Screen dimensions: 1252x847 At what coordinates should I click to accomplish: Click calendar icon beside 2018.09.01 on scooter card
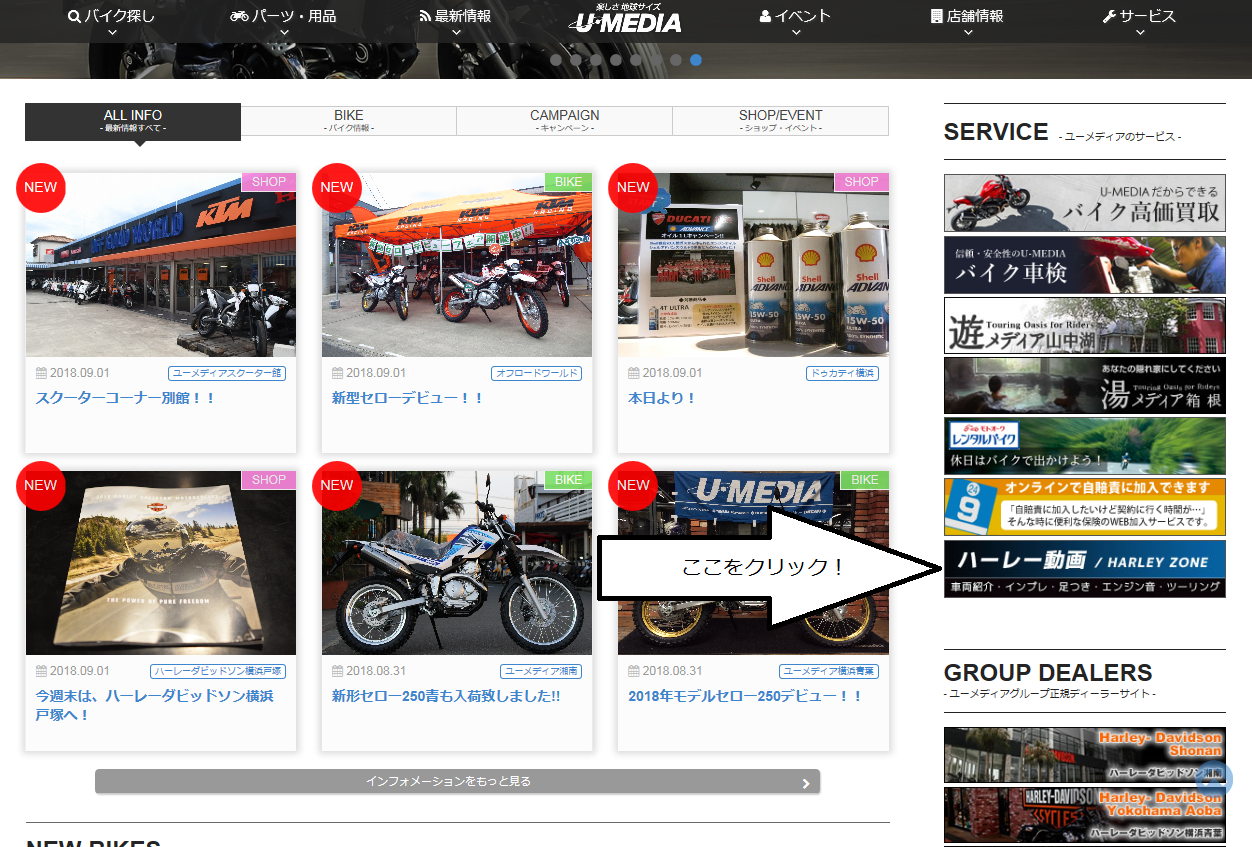[42, 373]
